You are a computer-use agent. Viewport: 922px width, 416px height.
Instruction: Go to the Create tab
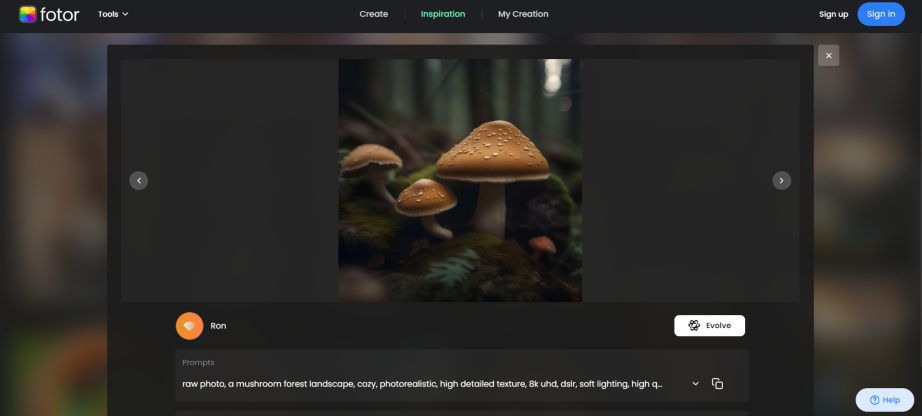[x=373, y=14]
